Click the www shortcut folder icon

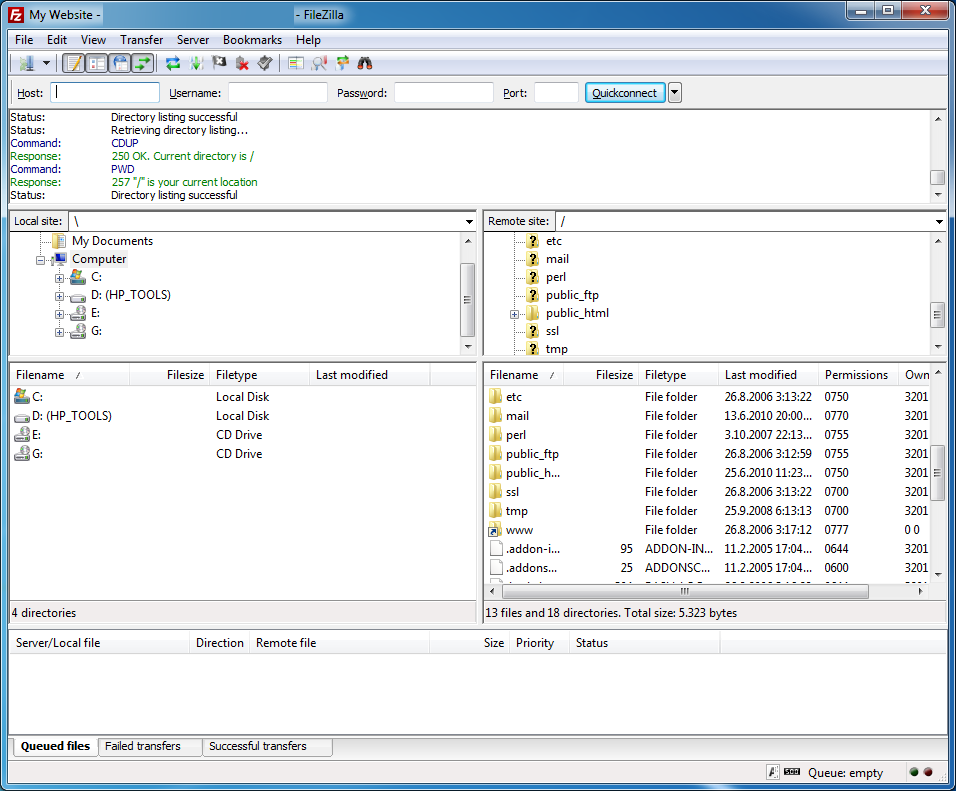click(495, 529)
